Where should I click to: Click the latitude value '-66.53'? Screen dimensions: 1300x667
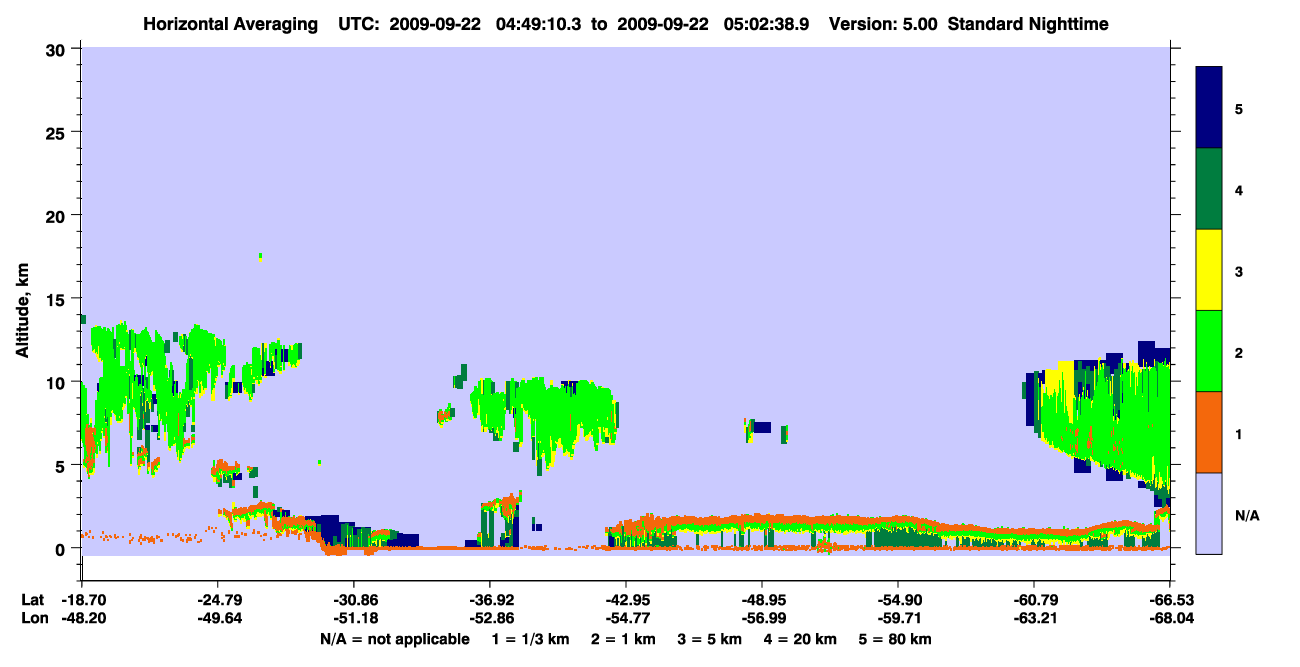pos(1170,600)
